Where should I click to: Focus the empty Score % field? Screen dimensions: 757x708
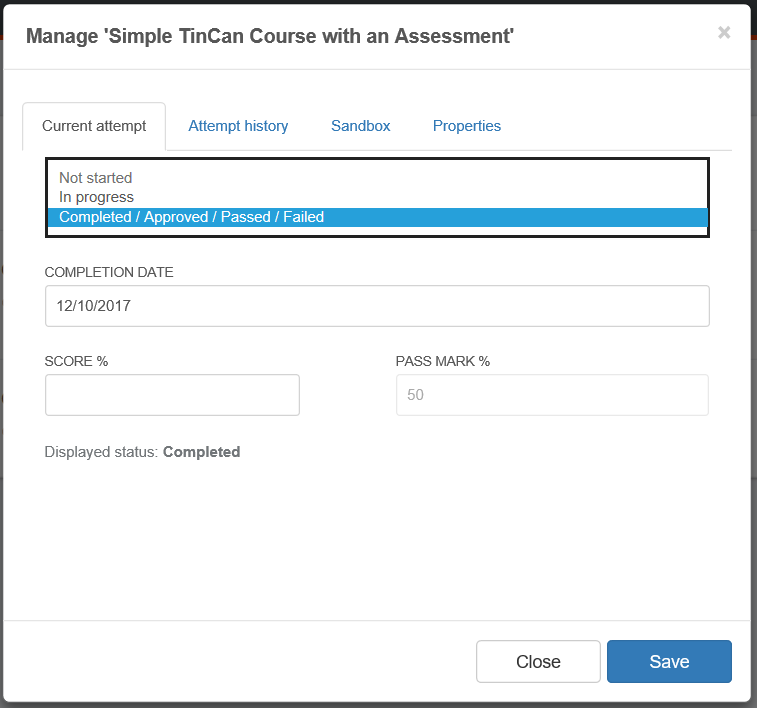(172, 395)
